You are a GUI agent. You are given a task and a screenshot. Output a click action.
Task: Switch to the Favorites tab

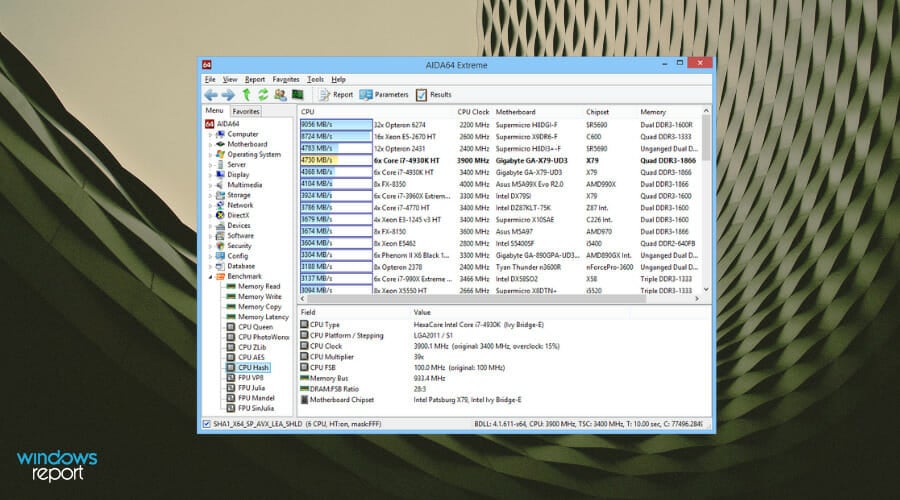[x=246, y=111]
